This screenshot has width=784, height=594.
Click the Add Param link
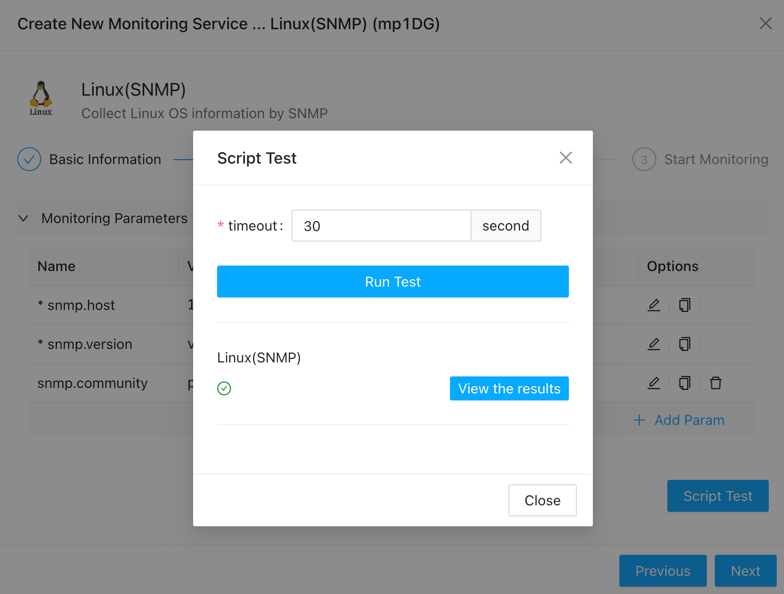click(x=679, y=420)
